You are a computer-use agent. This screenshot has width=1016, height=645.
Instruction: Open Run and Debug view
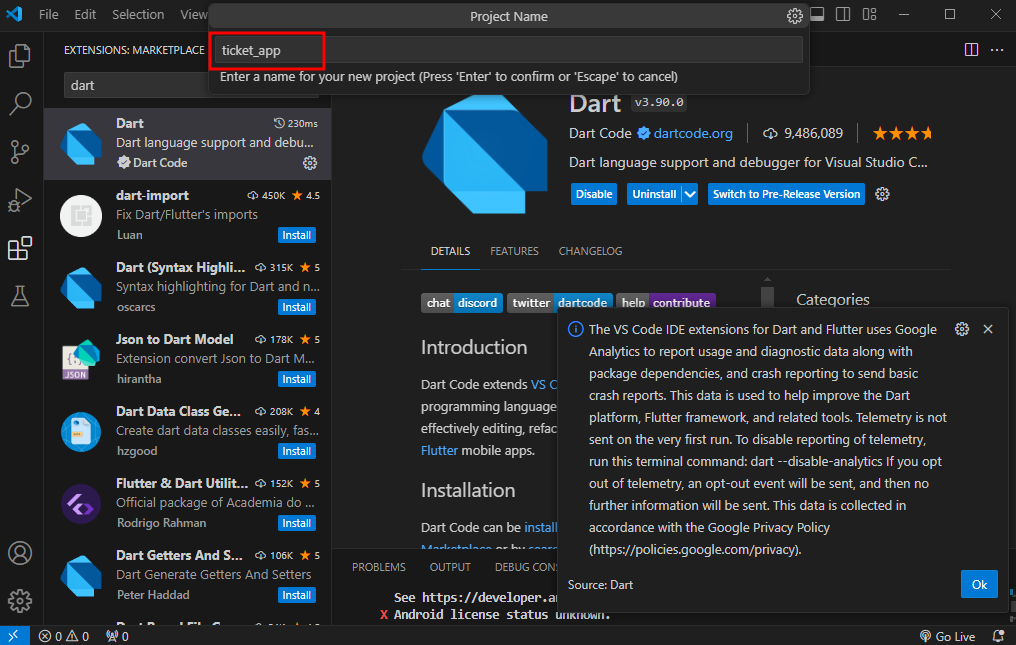click(x=19, y=200)
